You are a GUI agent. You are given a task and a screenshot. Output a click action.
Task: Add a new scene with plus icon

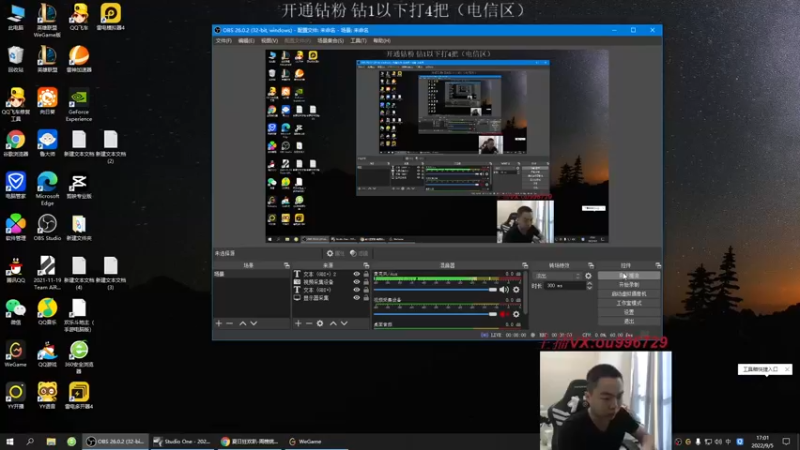[x=218, y=323]
